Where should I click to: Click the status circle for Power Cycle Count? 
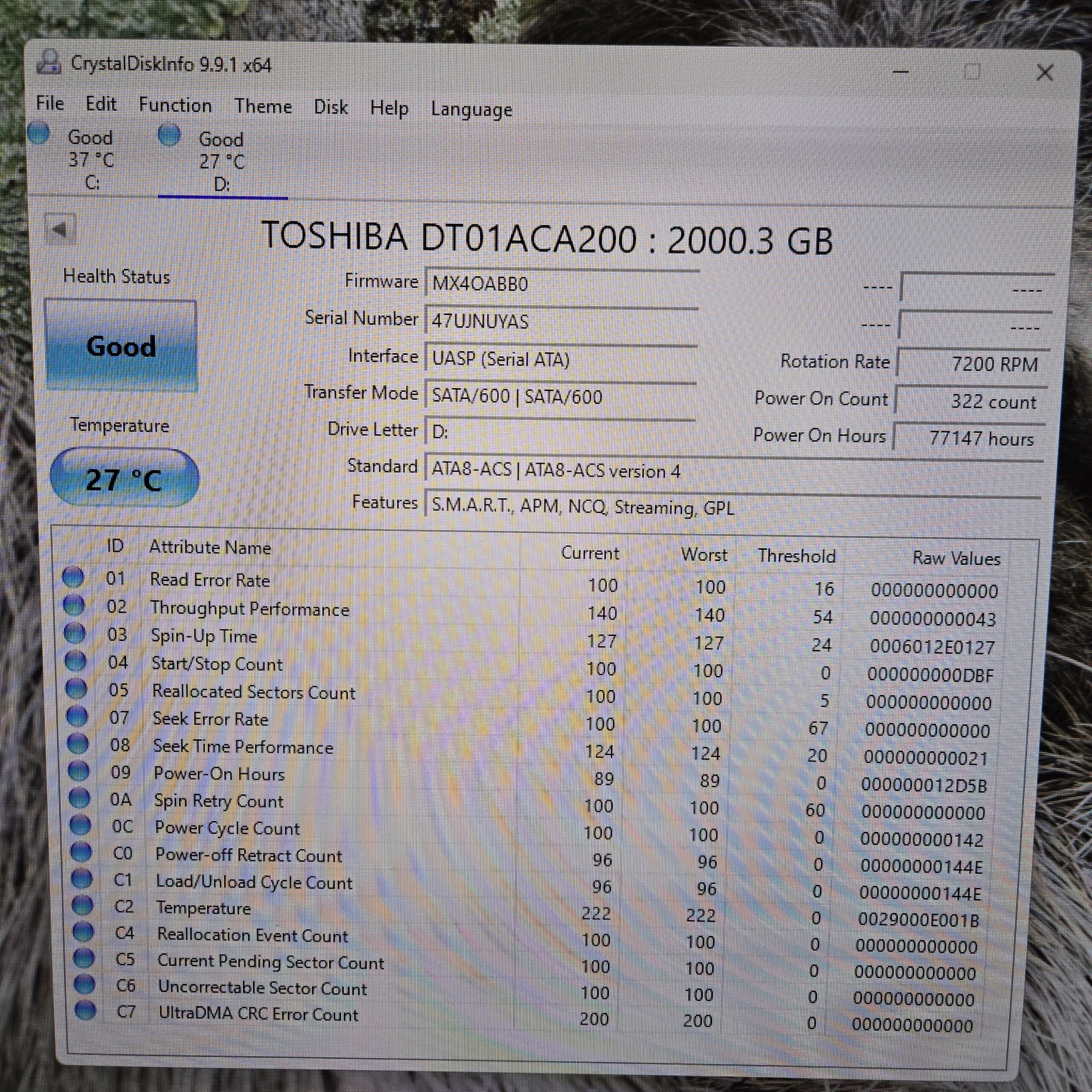point(80,826)
